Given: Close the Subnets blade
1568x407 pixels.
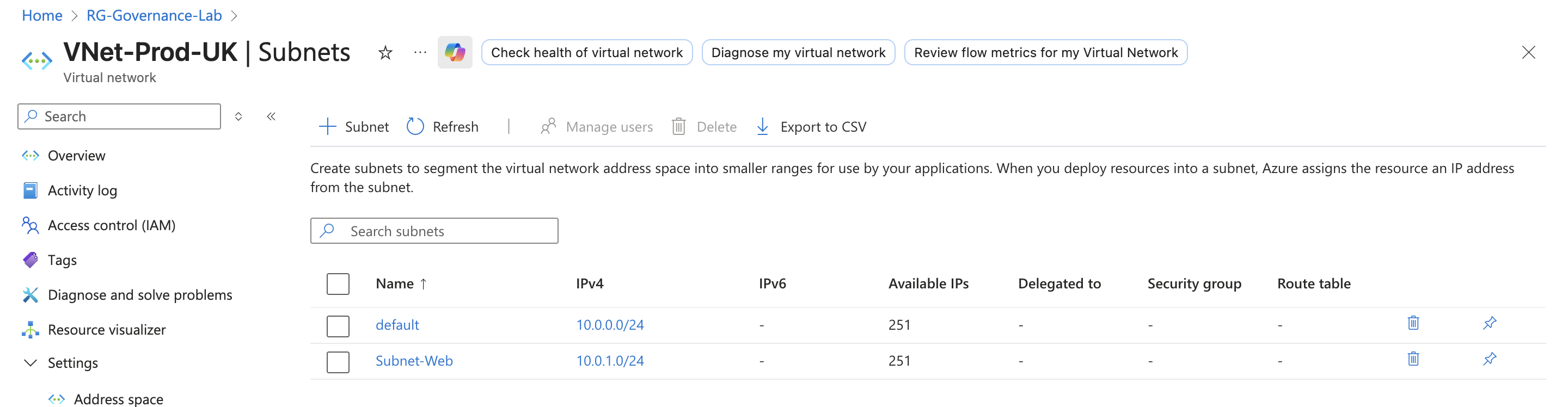Looking at the screenshot, I should (1528, 52).
